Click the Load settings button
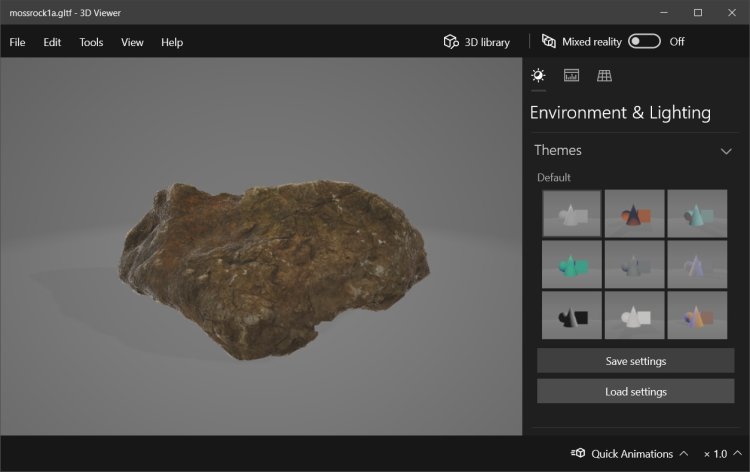750x472 pixels. pos(635,391)
